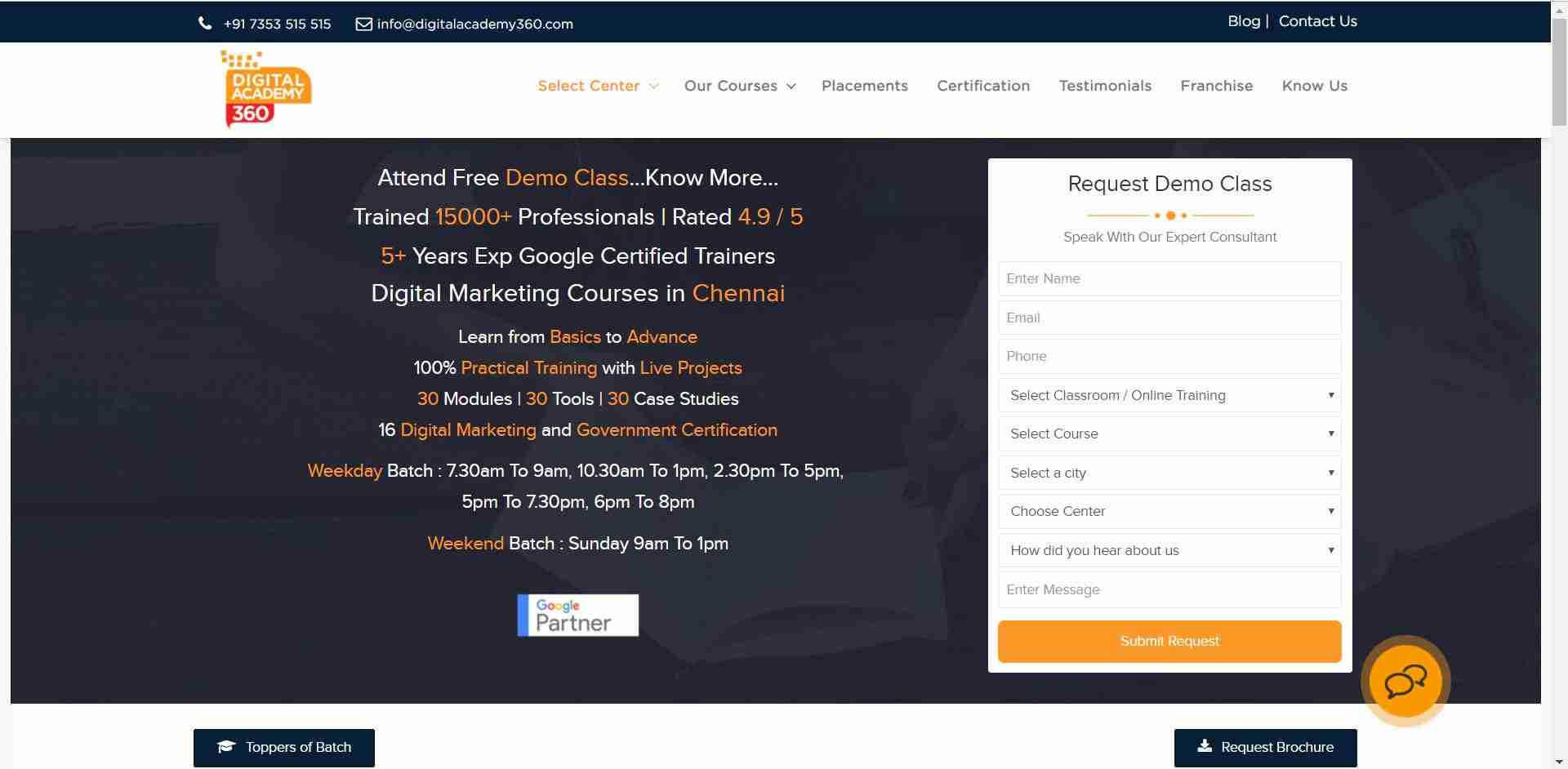Open the Select a city dropdown
Screen dimensions: 1568x769
[1169, 473]
